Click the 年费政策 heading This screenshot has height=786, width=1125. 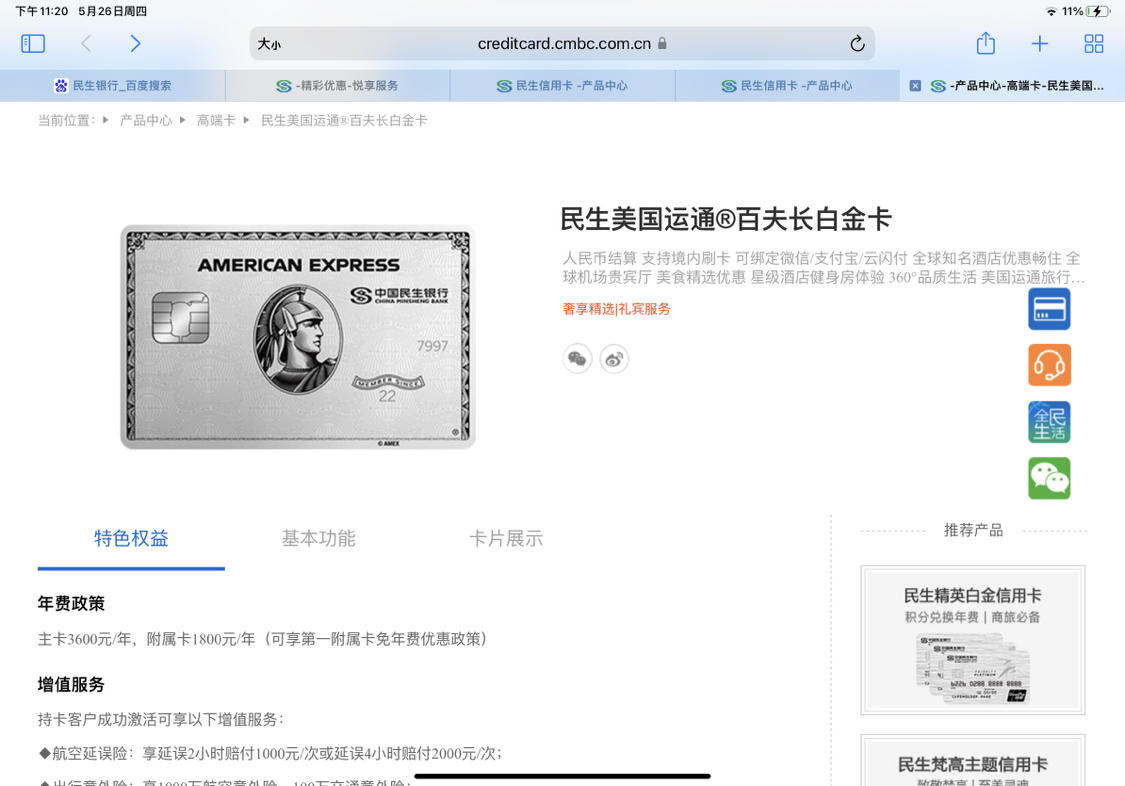click(x=71, y=604)
